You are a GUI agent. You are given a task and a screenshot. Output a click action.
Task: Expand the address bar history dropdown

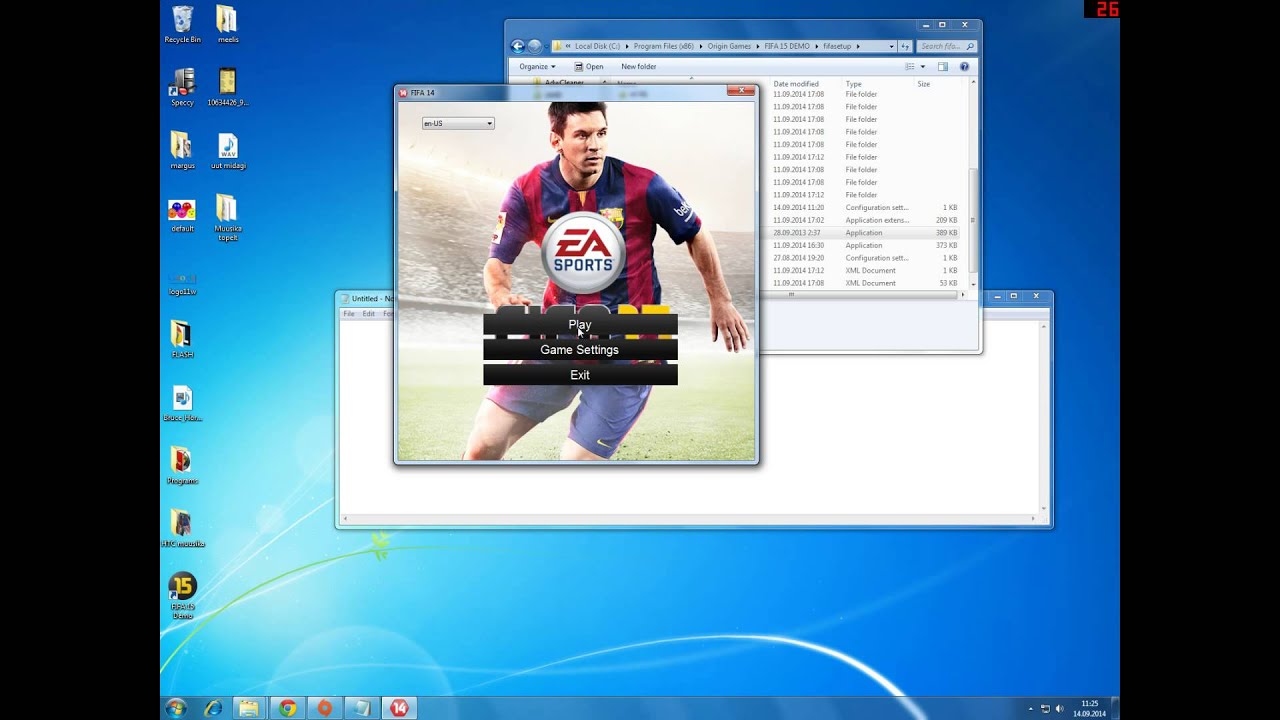pyautogui.click(x=891, y=46)
